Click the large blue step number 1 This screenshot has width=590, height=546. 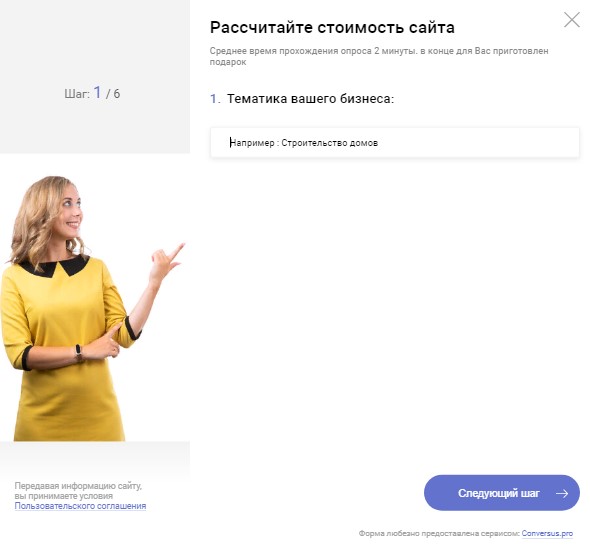(x=97, y=92)
